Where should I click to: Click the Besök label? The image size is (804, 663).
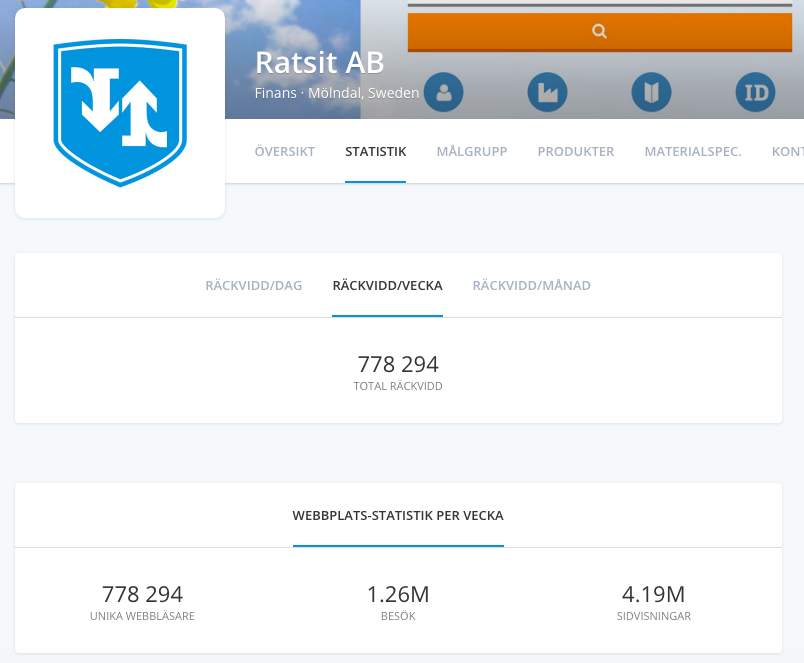point(398,616)
